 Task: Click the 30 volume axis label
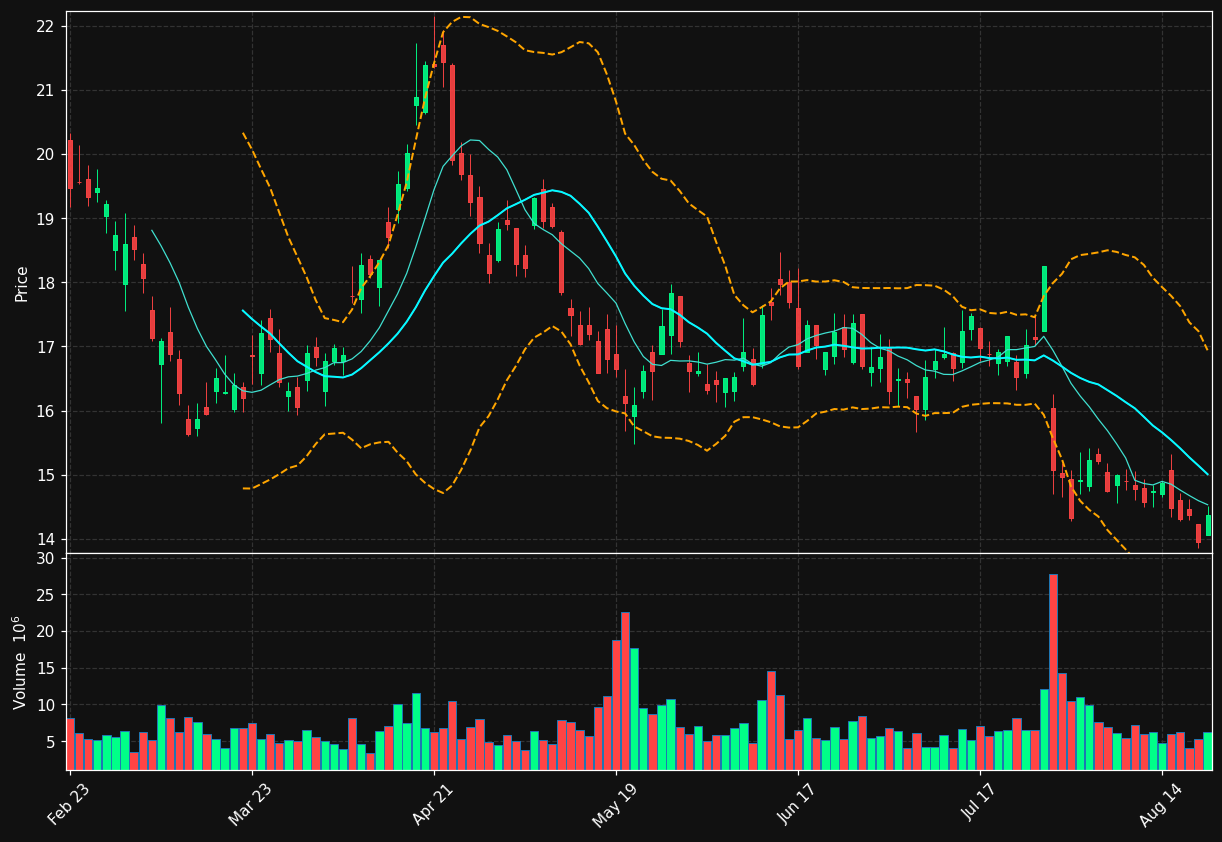coord(45,558)
